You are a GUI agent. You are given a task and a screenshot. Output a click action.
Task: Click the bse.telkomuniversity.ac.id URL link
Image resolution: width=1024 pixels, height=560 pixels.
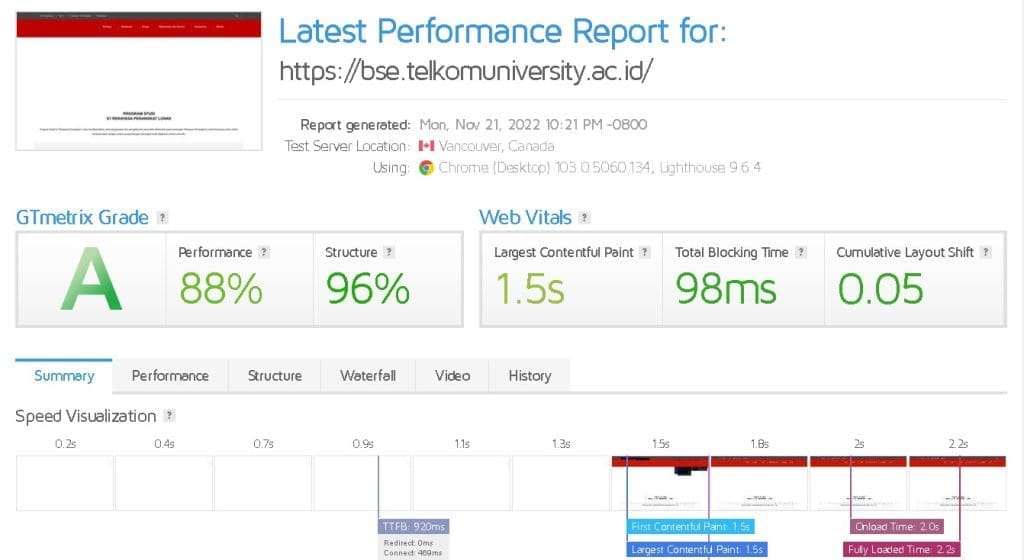466,70
